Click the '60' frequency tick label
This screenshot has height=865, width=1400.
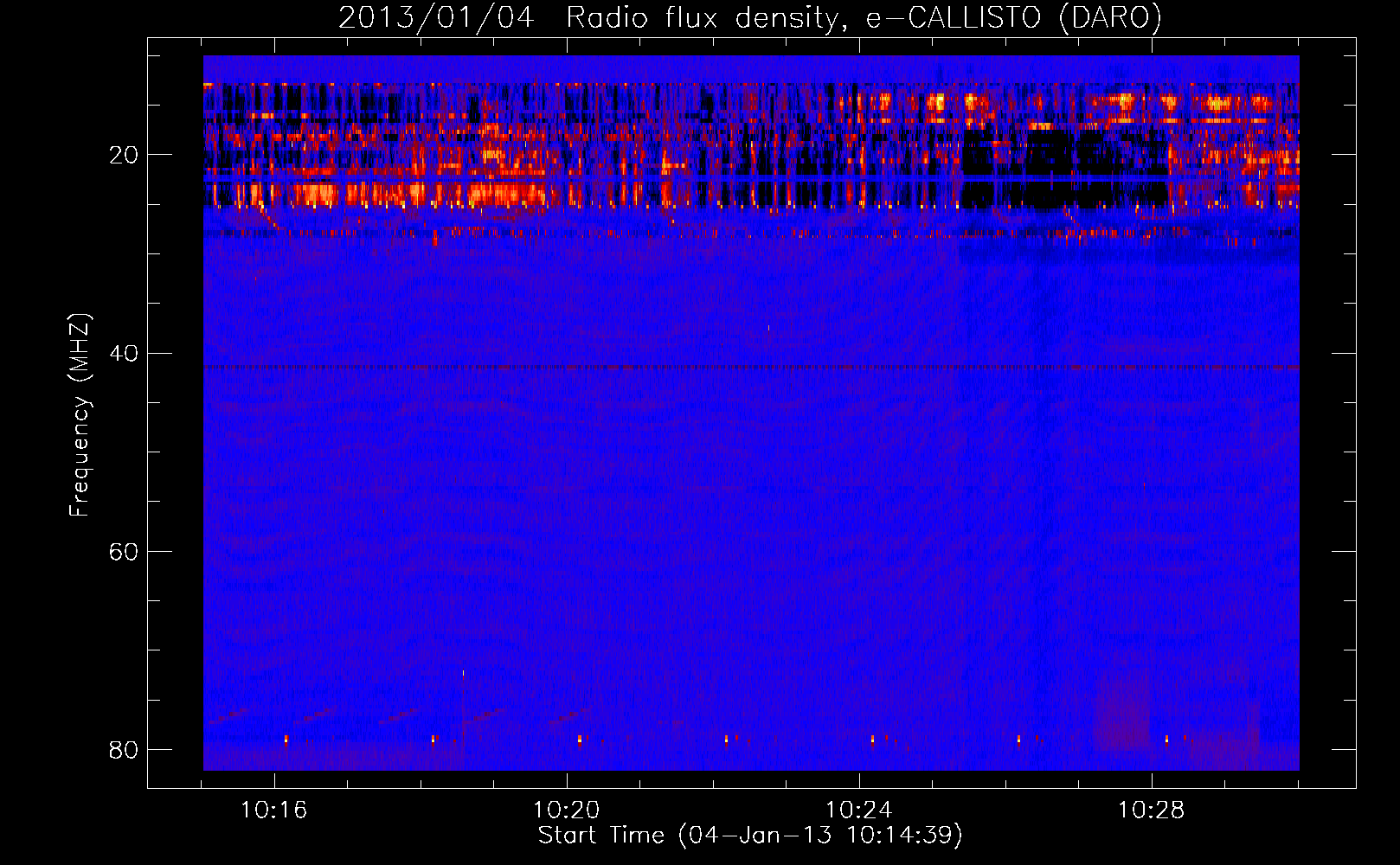[124, 551]
